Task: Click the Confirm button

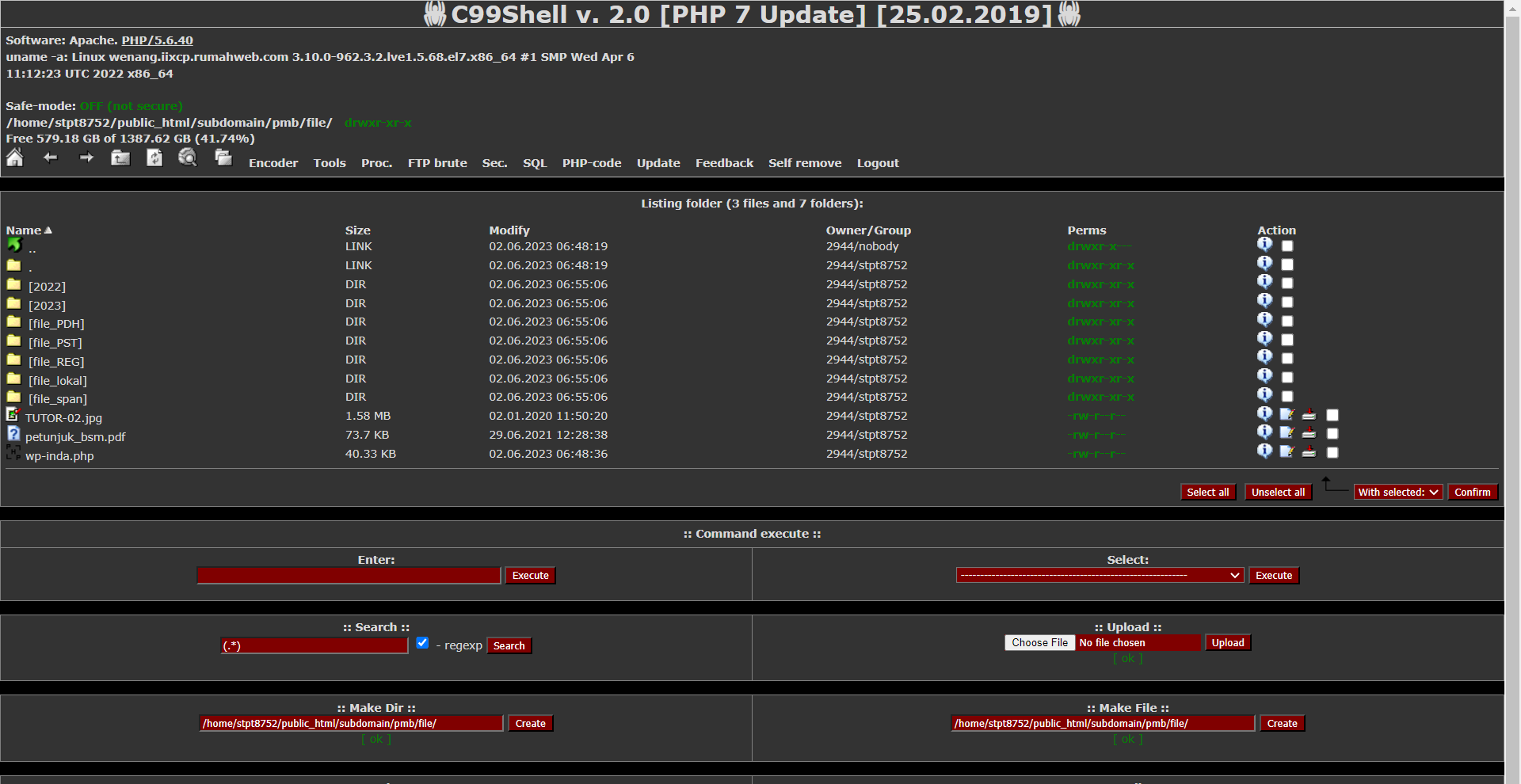Action: point(1473,492)
